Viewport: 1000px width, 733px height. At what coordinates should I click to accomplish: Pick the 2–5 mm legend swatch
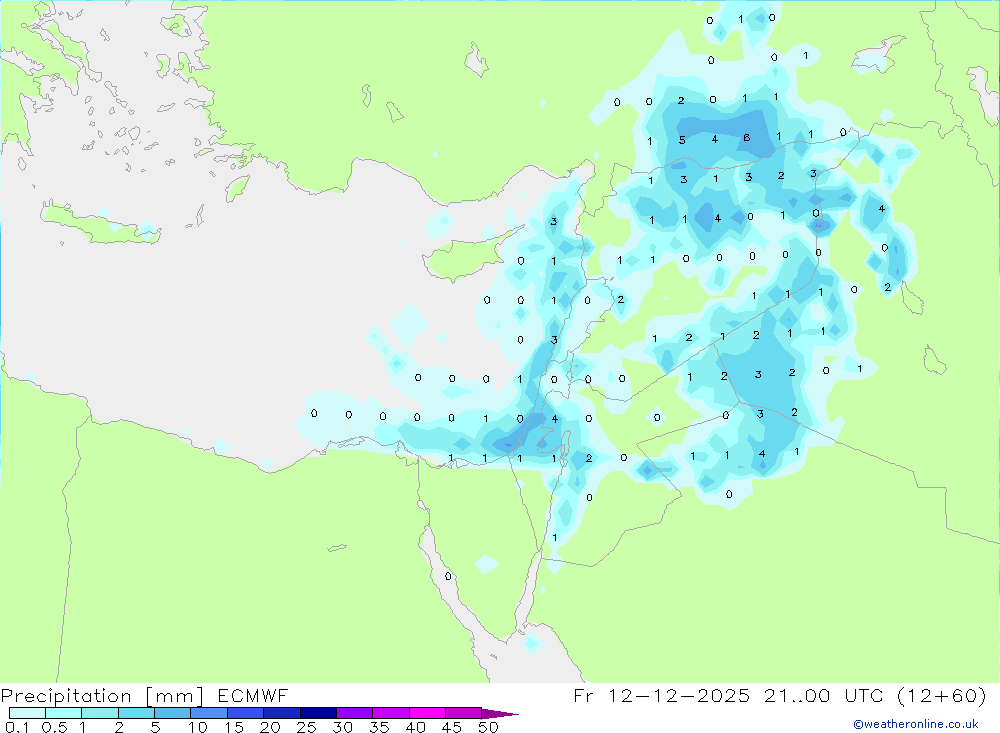pos(136,713)
